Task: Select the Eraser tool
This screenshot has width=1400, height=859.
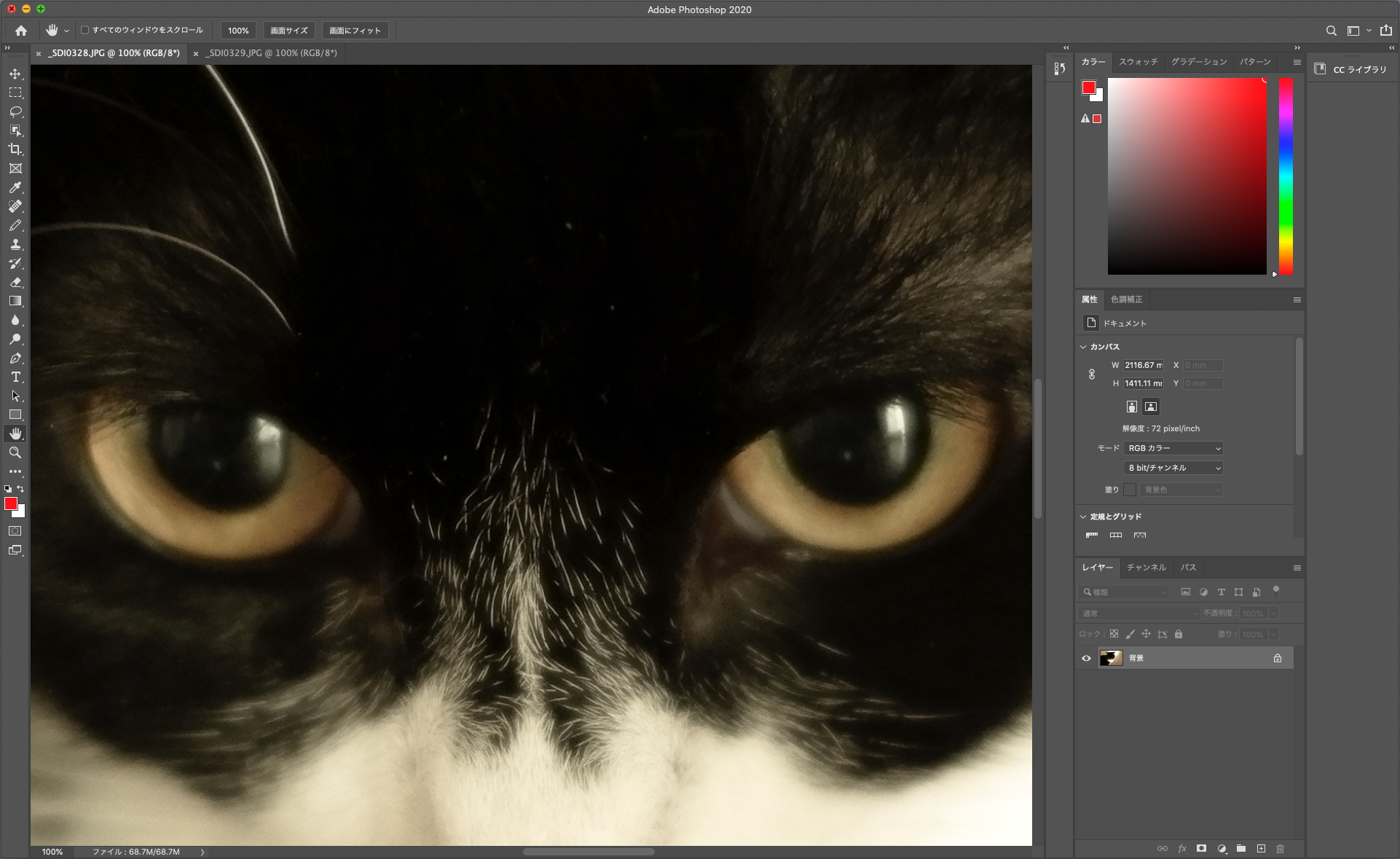Action: [15, 282]
